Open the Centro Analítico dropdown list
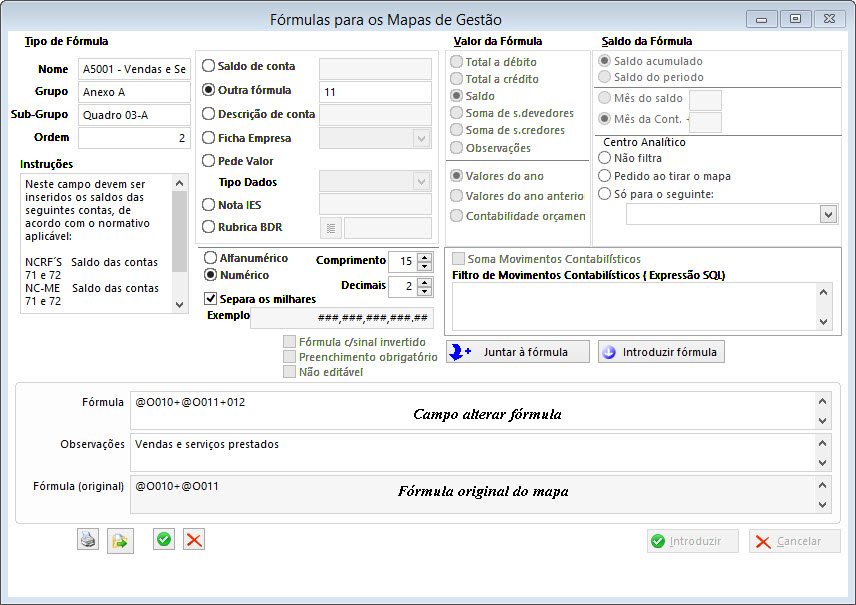 coord(827,214)
